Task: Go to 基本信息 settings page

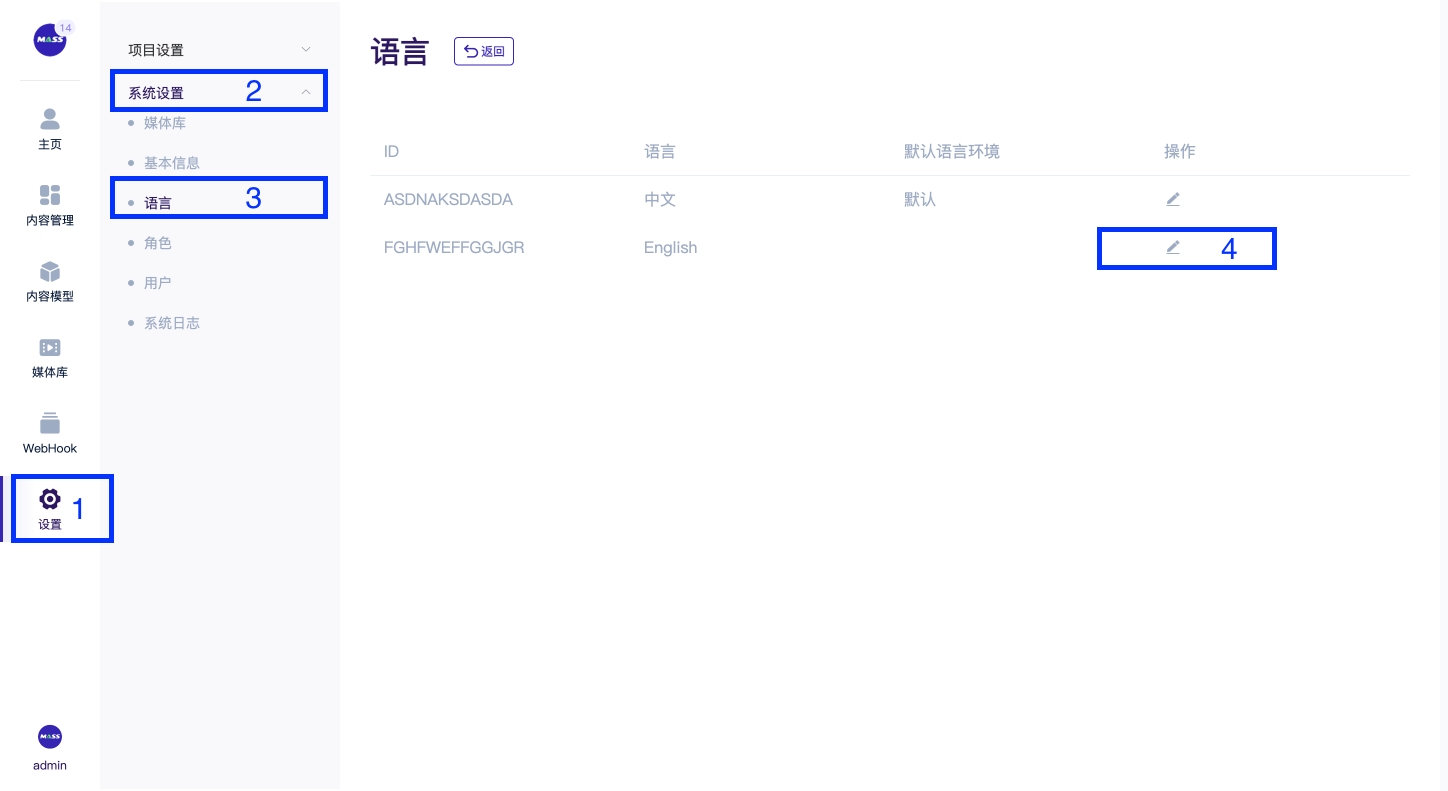Action: tap(171, 163)
